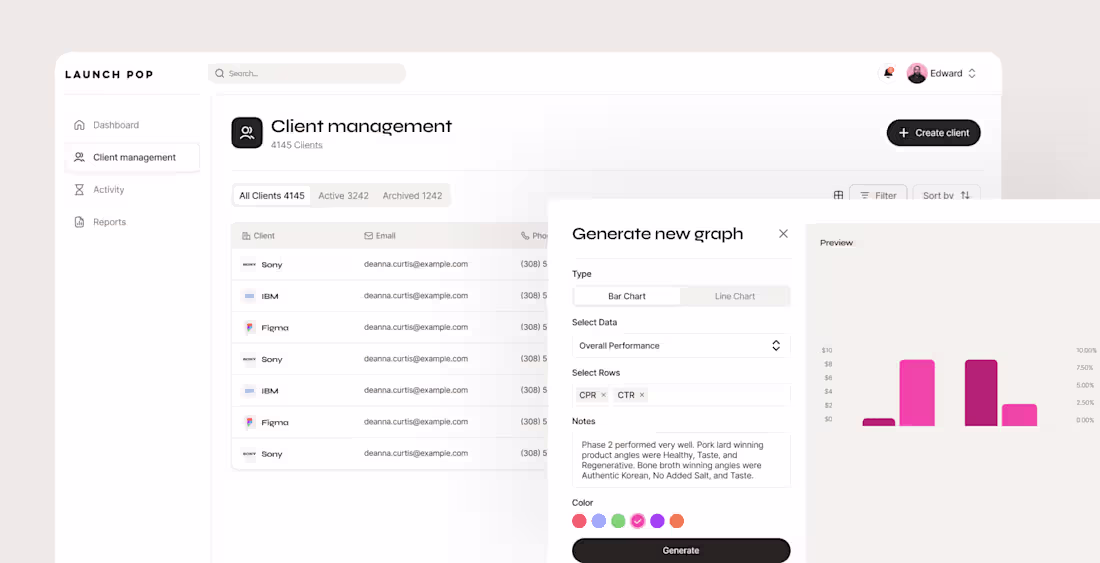Select the Line Chart type
Image resolution: width=1100 pixels, height=563 pixels.
pos(735,296)
